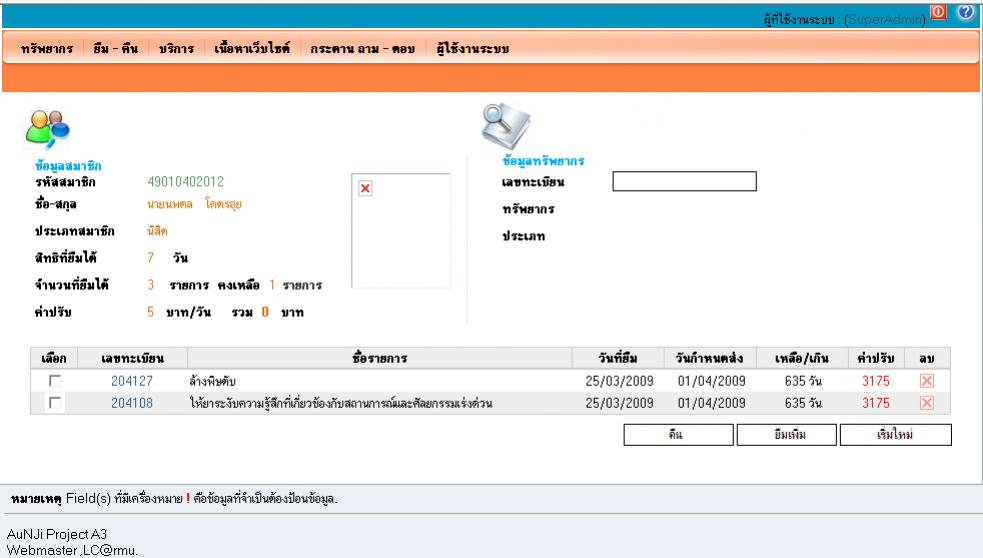
Task: Open the ยืม - คืน menu
Action: point(115,48)
